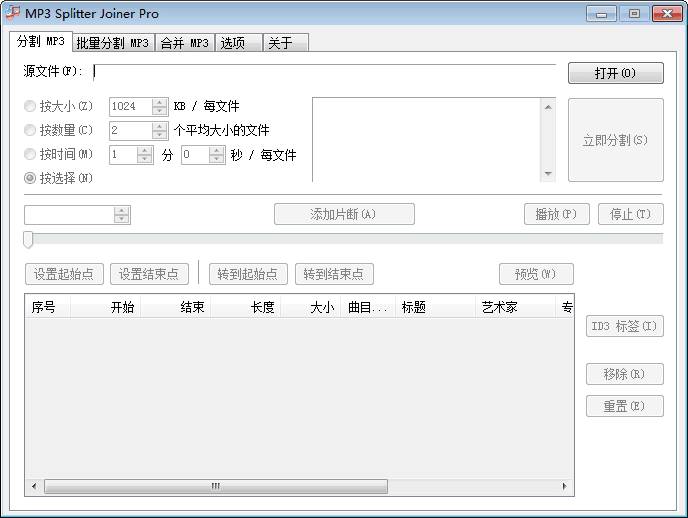688x518 pixels.
Task: Click the 源文件 path input field
Action: [324, 71]
